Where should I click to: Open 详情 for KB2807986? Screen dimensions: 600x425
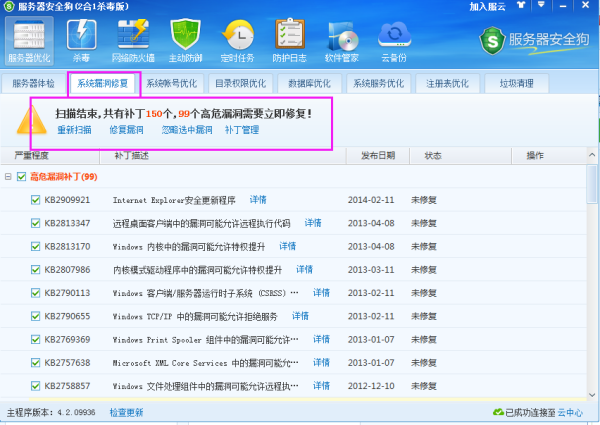305,269
